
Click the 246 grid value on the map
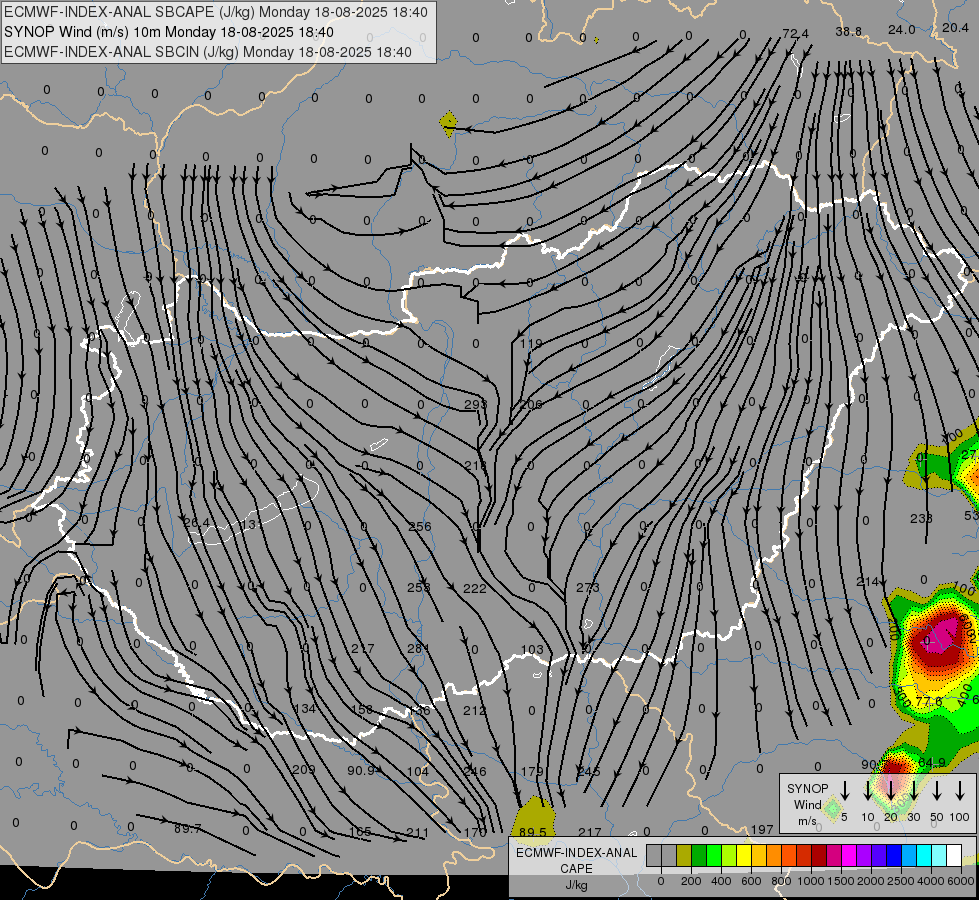(475, 771)
